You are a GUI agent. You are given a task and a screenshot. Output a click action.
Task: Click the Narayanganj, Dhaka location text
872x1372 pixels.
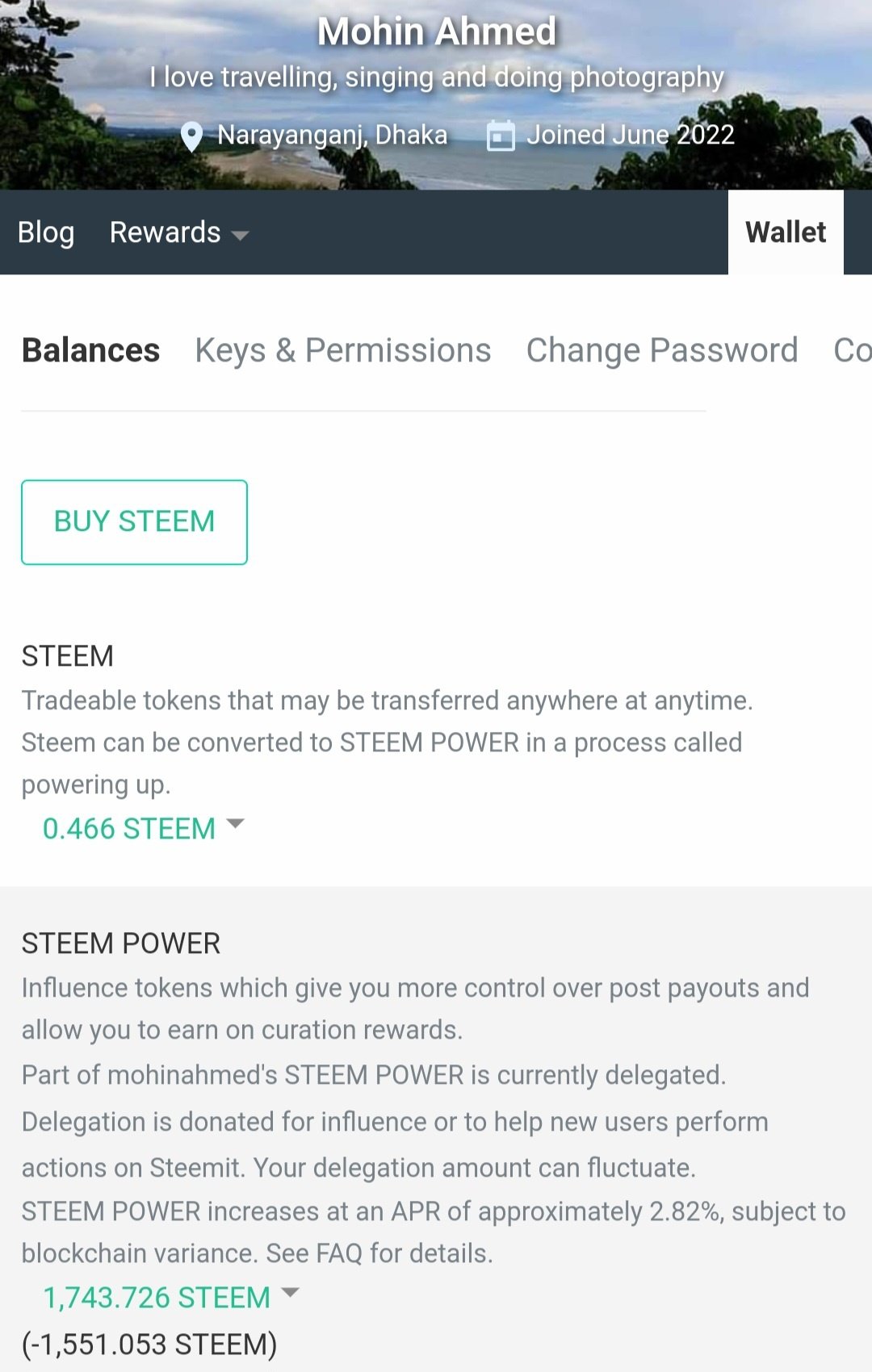(333, 135)
